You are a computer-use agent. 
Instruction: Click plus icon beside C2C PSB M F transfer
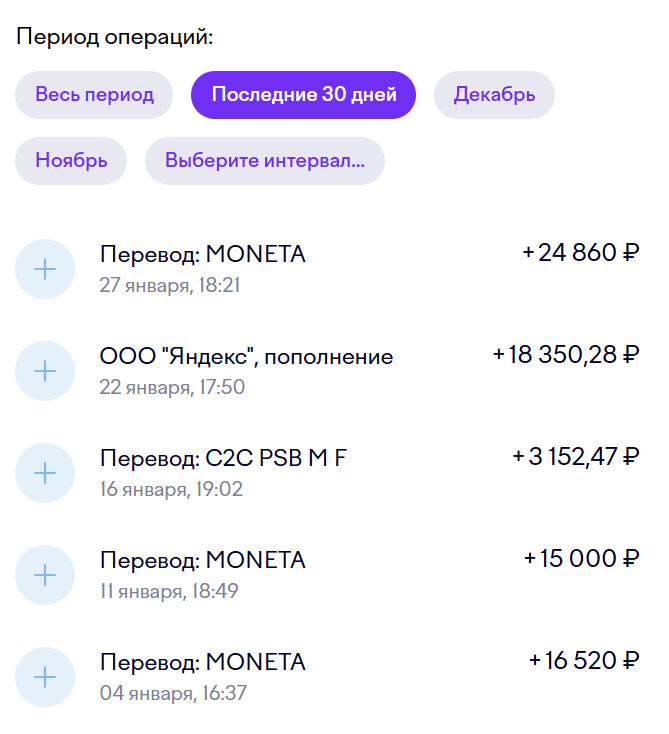point(45,473)
